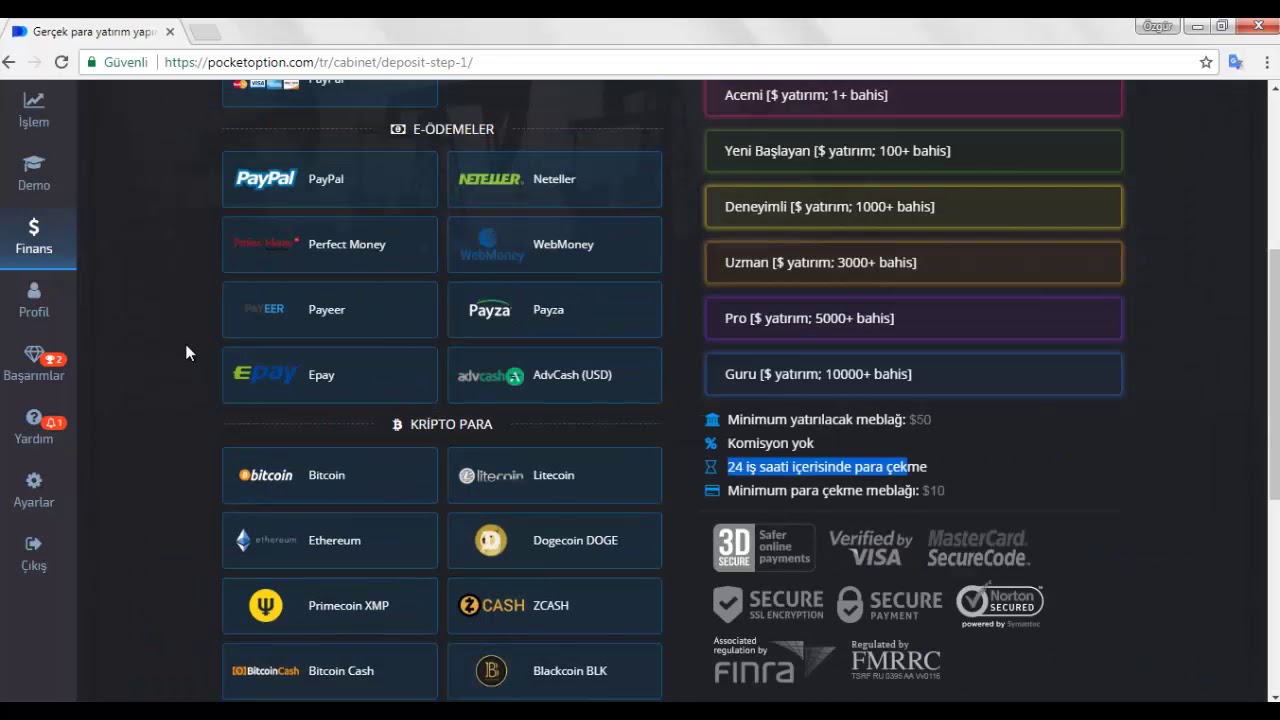Click the Verified by VISA badge
Image resolution: width=1280 pixels, height=720 pixels.
click(x=870, y=548)
